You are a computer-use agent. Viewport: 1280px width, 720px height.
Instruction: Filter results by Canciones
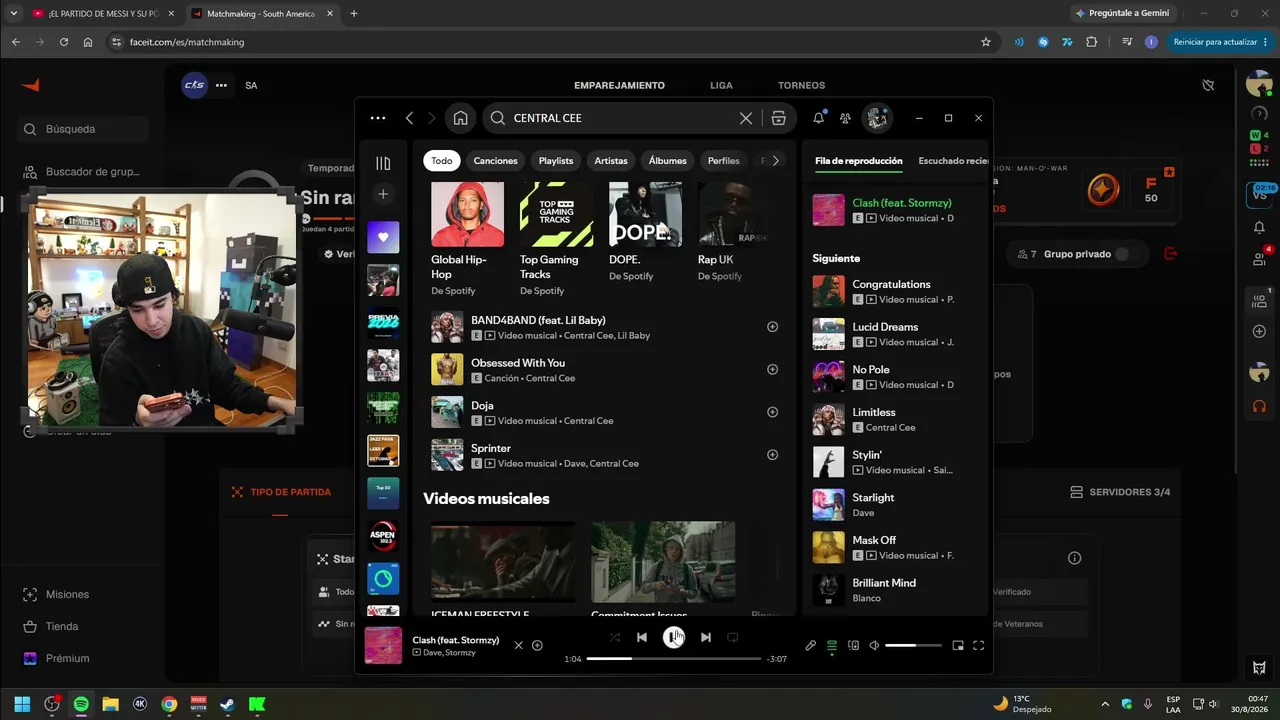[x=496, y=161]
